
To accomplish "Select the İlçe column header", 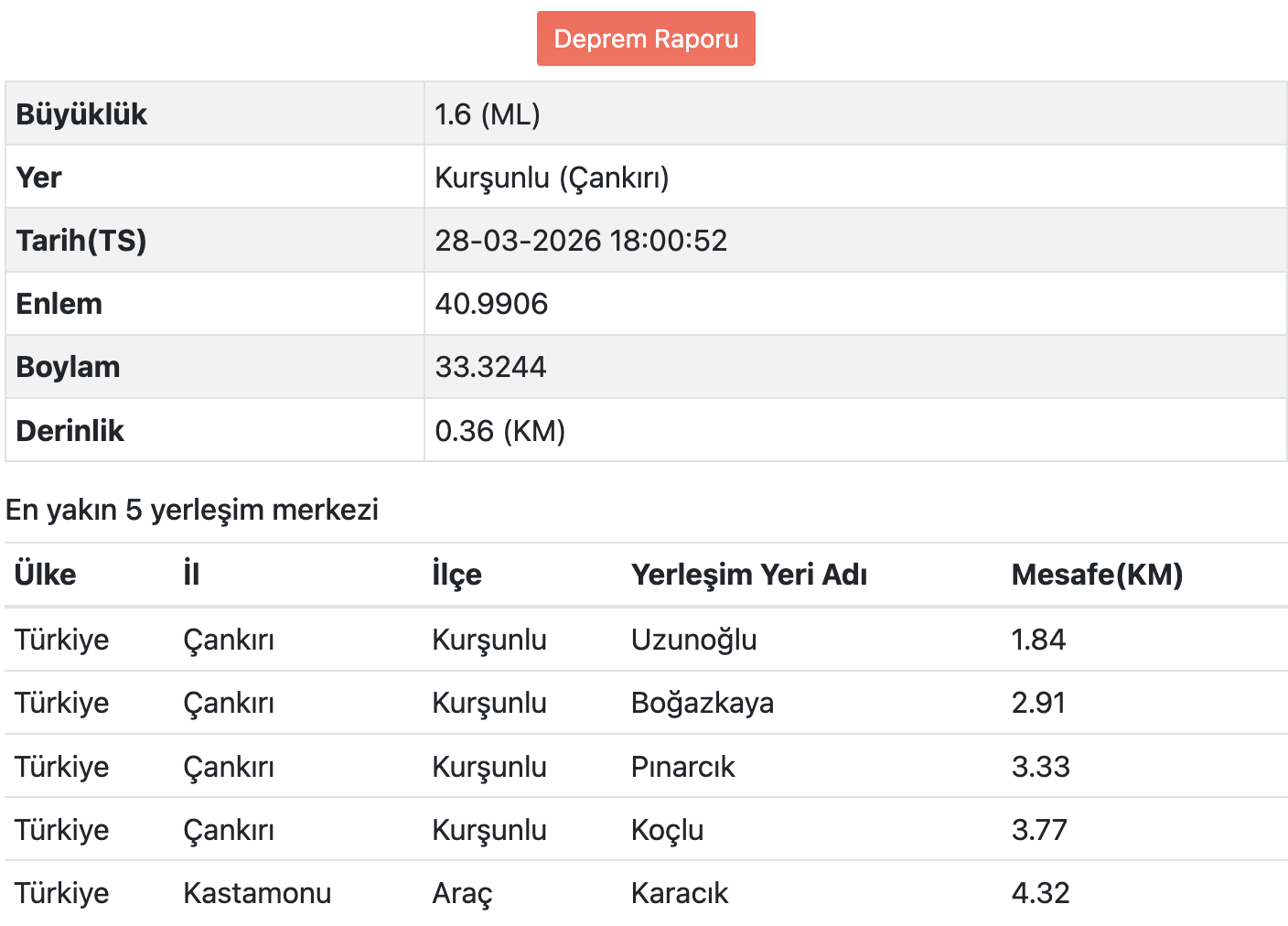I will point(456,575).
